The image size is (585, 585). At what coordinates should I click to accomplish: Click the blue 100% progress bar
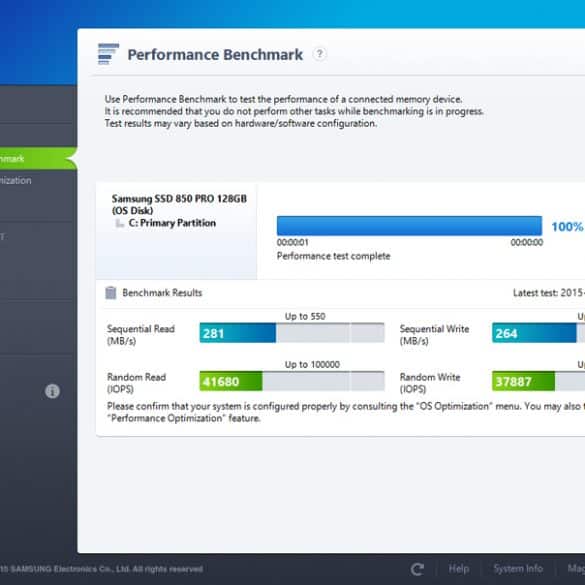tap(409, 226)
